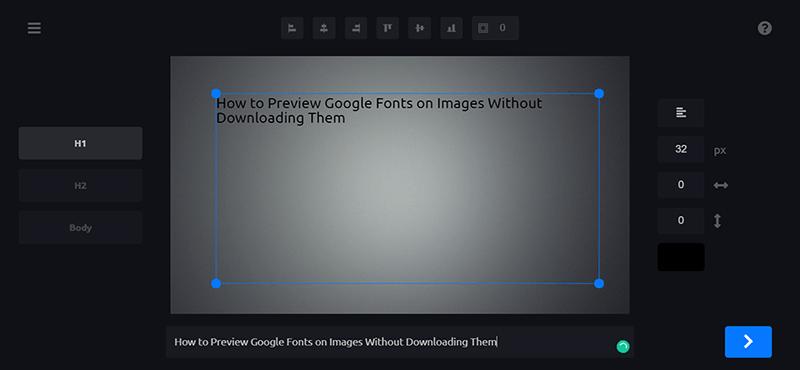Click the headline text input field
The image size is (800, 370).
pyautogui.click(x=400, y=342)
